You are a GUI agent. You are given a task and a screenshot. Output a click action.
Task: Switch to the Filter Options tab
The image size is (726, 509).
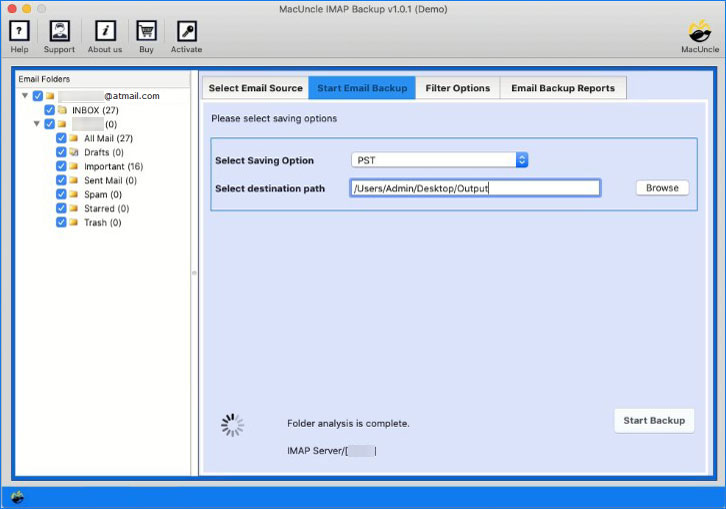(457, 88)
